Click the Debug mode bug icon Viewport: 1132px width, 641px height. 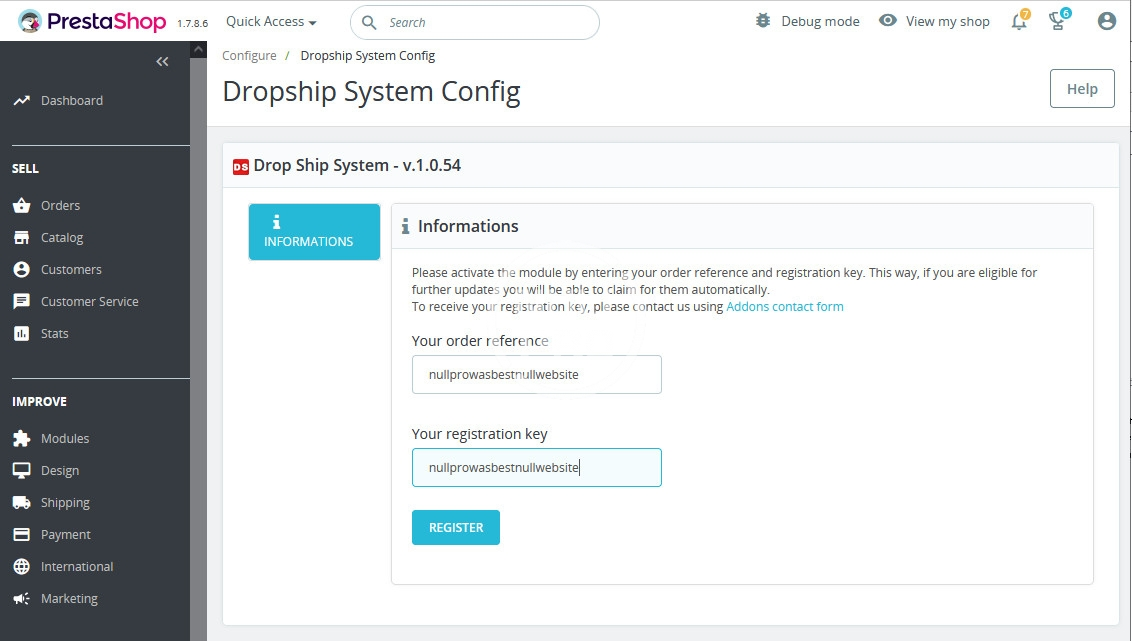[763, 21]
